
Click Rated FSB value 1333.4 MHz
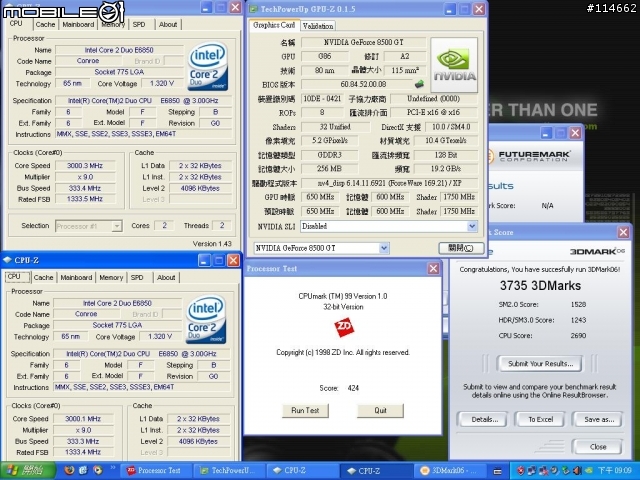(x=83, y=452)
